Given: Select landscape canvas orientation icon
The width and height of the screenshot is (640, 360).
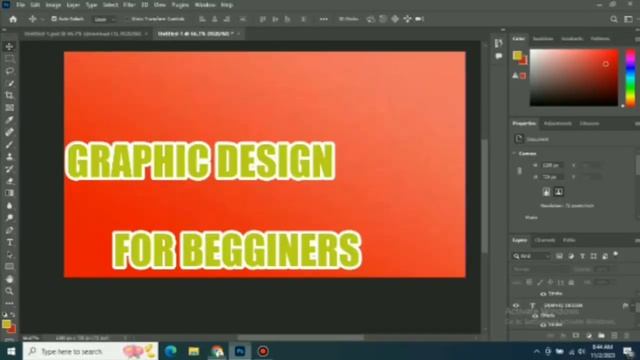Looking at the screenshot, I should coord(559,192).
